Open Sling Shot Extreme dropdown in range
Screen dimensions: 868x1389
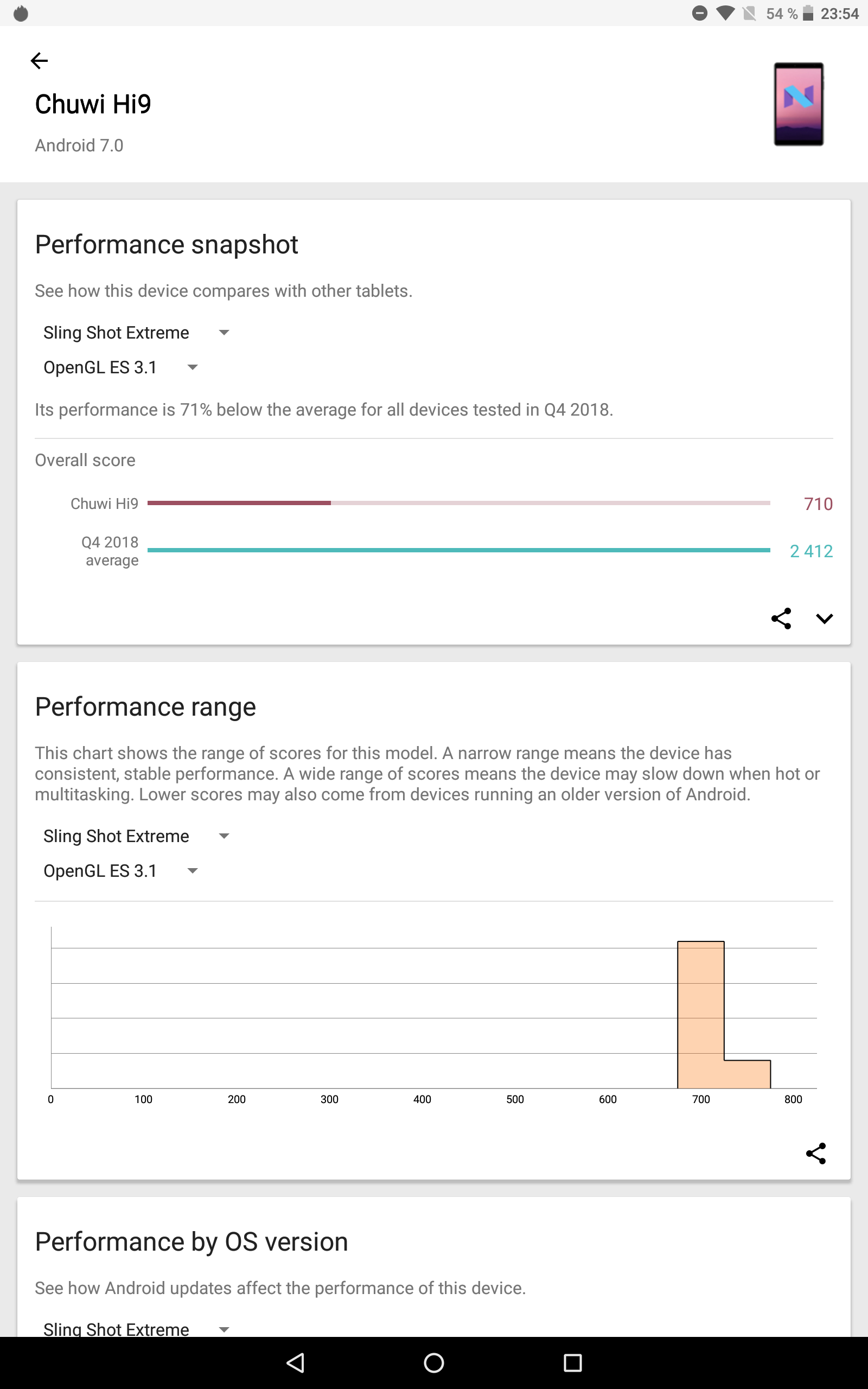pyautogui.click(x=136, y=836)
